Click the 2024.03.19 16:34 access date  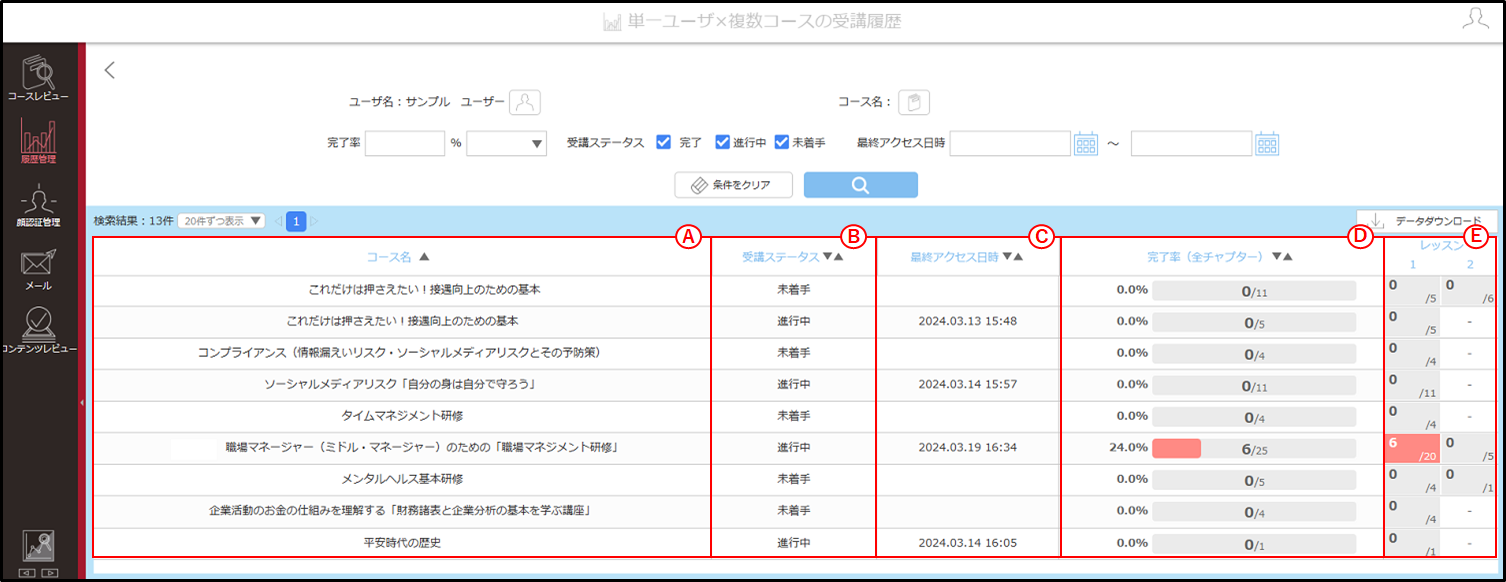[x=967, y=447]
